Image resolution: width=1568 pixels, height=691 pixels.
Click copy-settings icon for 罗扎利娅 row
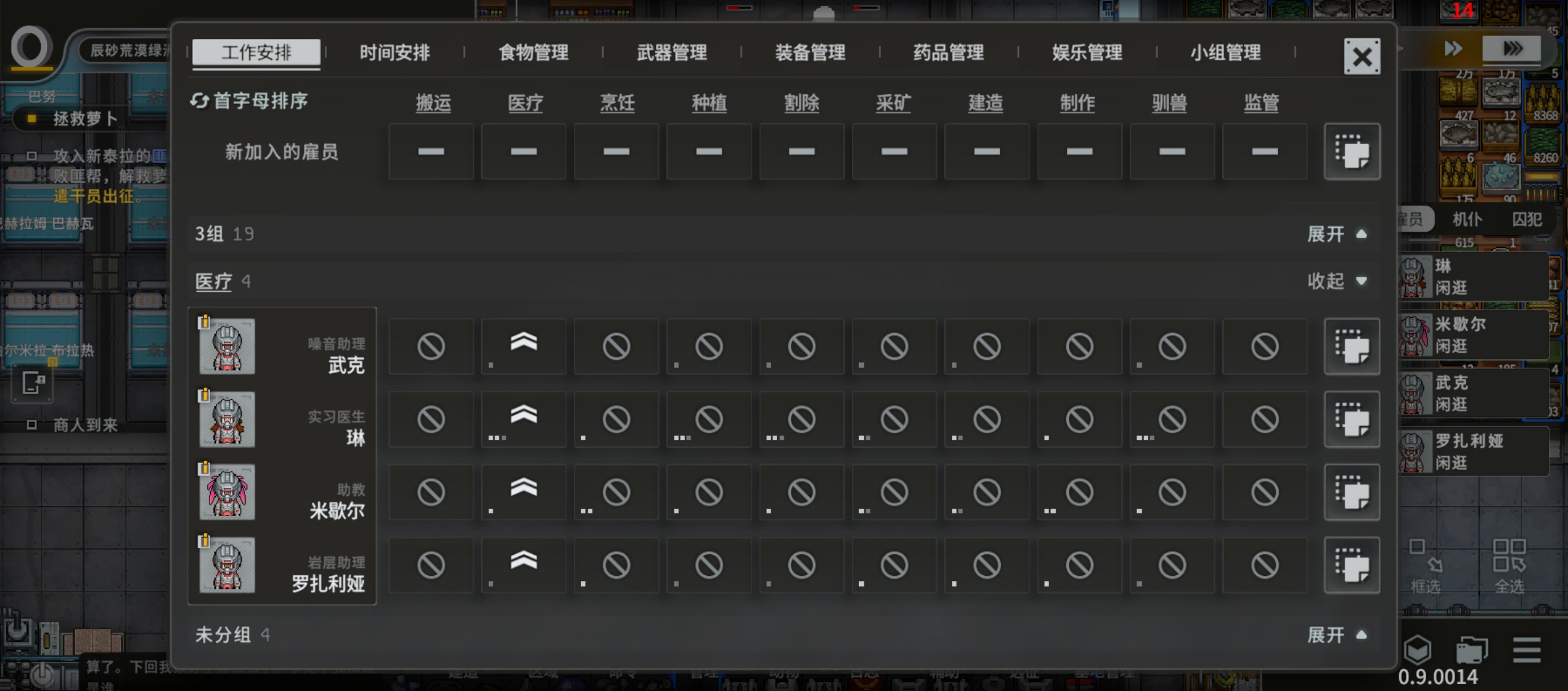pyautogui.click(x=1351, y=565)
